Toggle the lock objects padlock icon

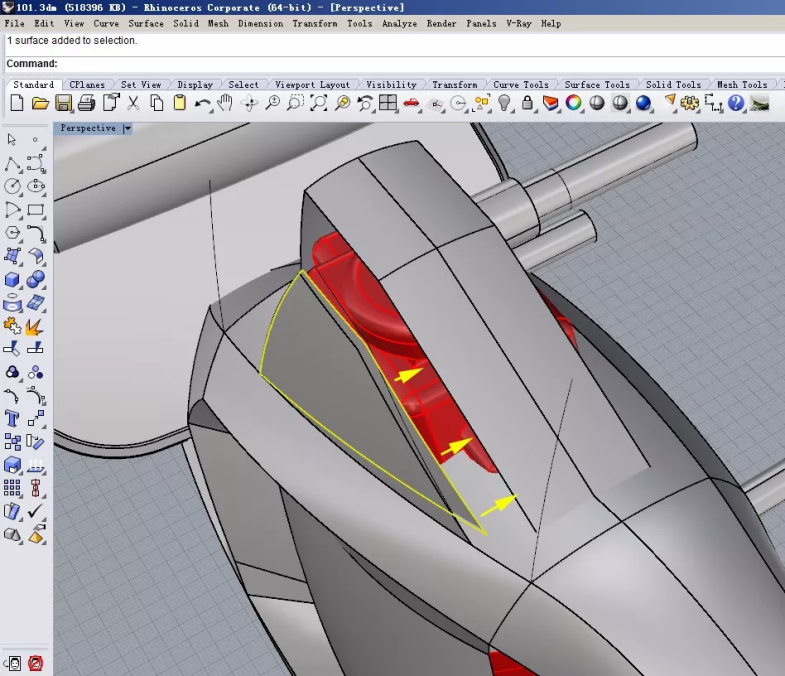[x=527, y=103]
